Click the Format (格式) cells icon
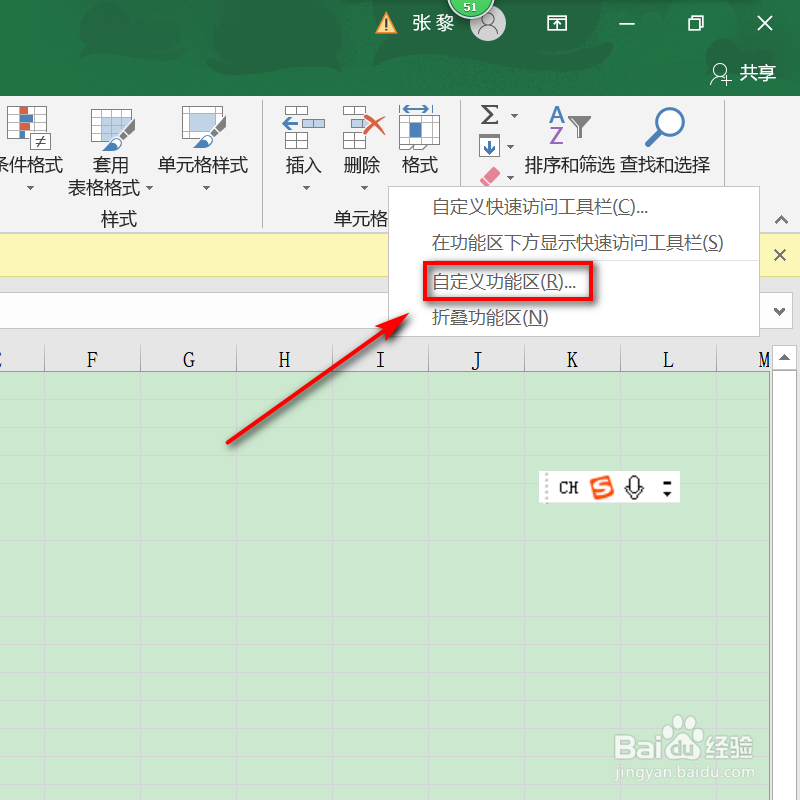 [x=419, y=128]
